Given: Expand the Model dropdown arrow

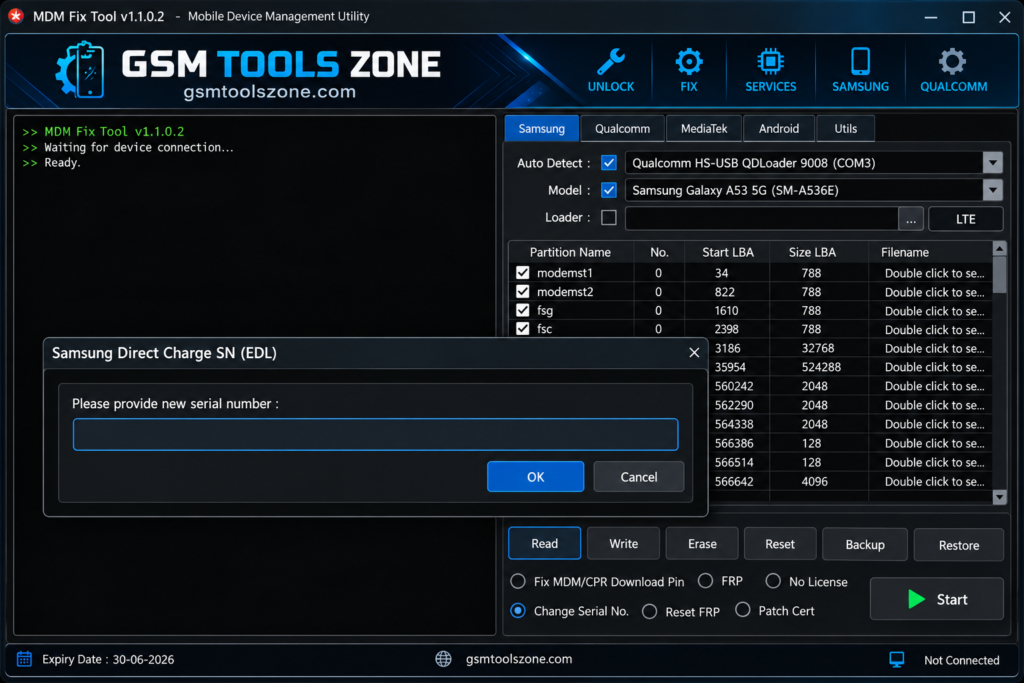Looking at the screenshot, I should pyautogui.click(x=993, y=190).
